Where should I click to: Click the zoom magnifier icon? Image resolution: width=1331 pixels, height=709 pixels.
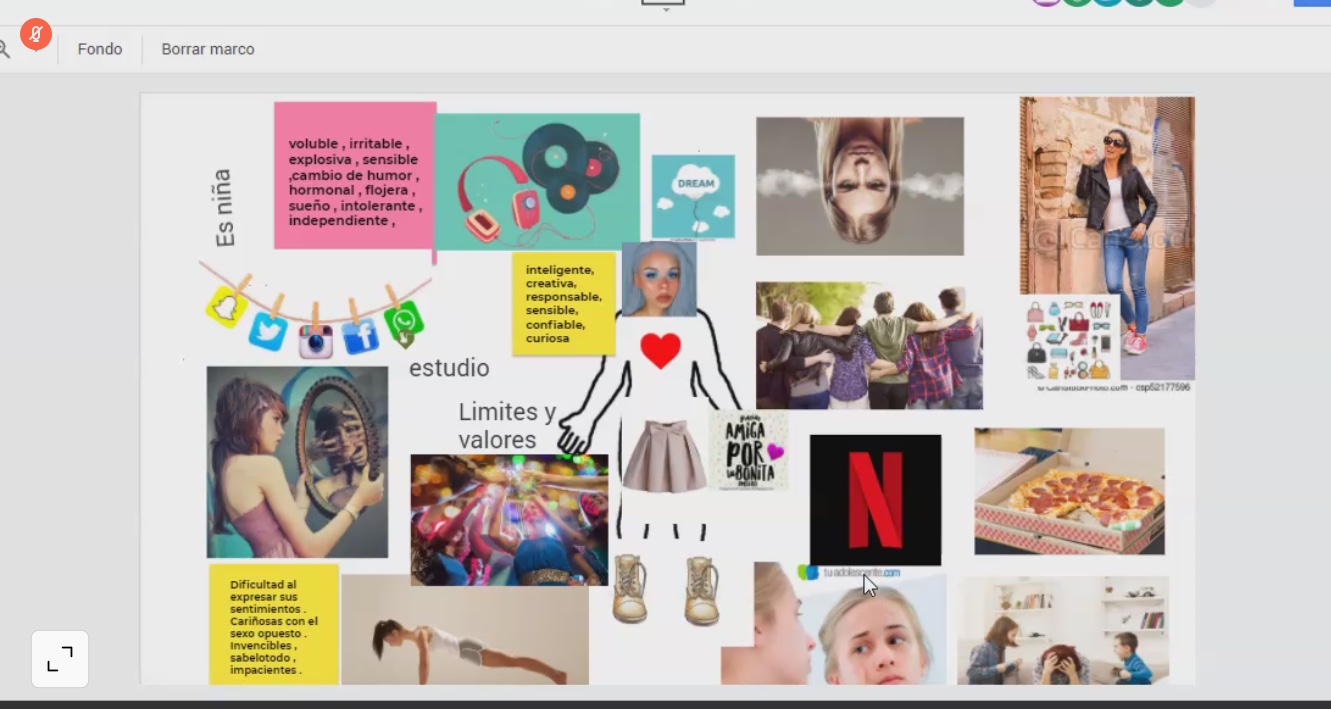click(4, 49)
